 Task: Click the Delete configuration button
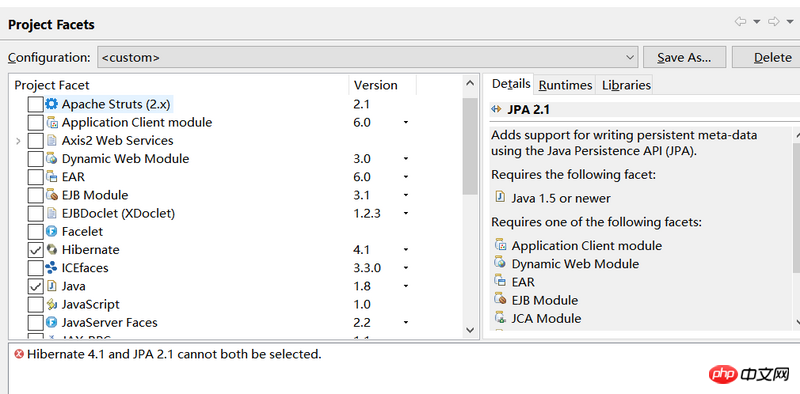click(x=766, y=57)
